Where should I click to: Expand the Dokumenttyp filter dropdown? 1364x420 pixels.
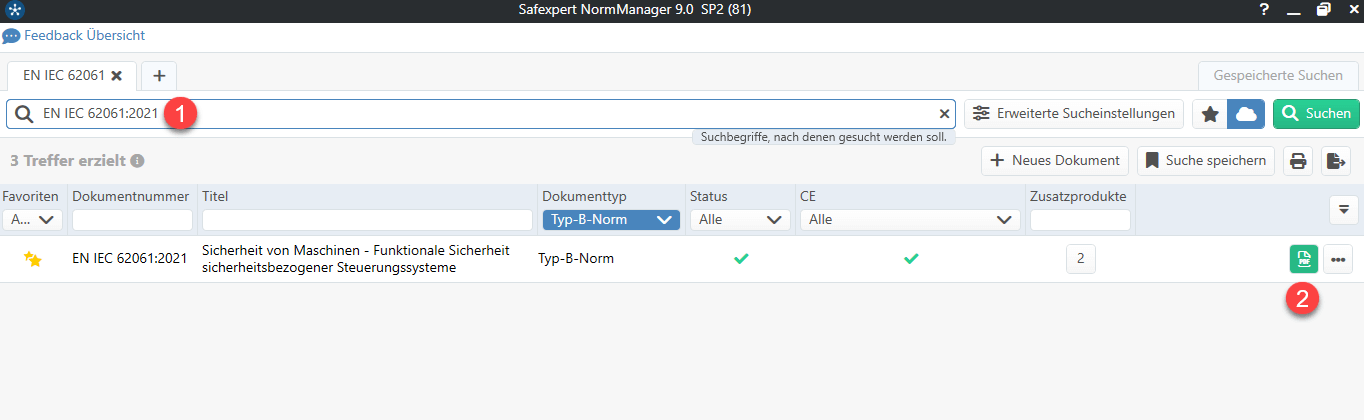(610, 220)
